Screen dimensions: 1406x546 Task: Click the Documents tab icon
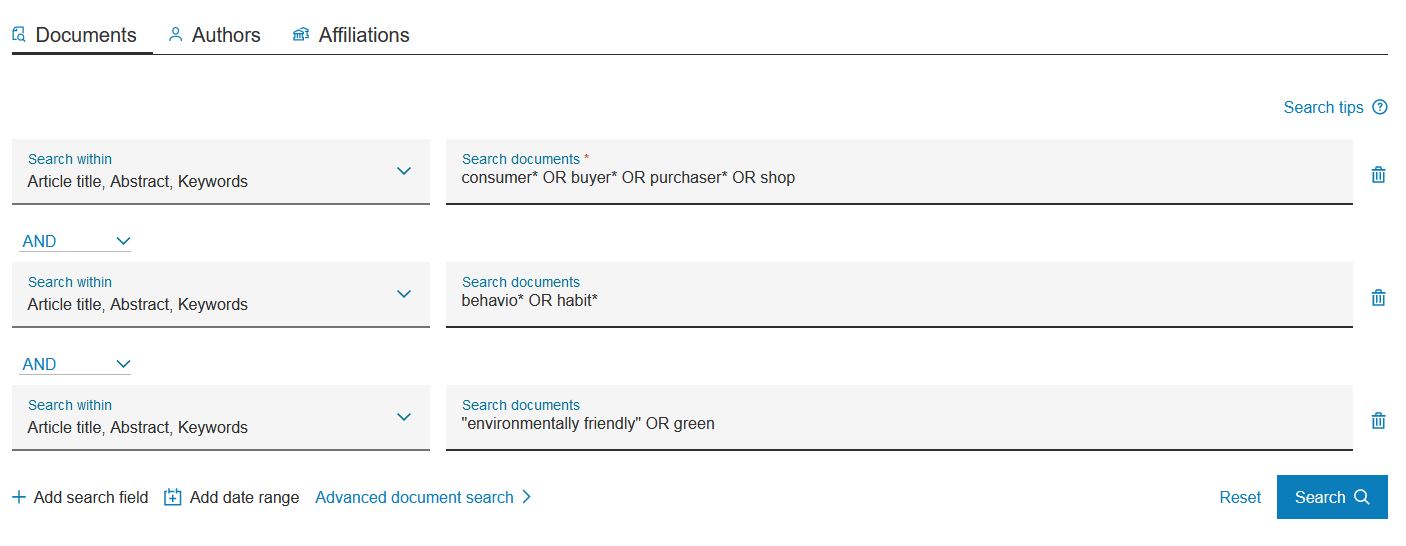coord(19,34)
